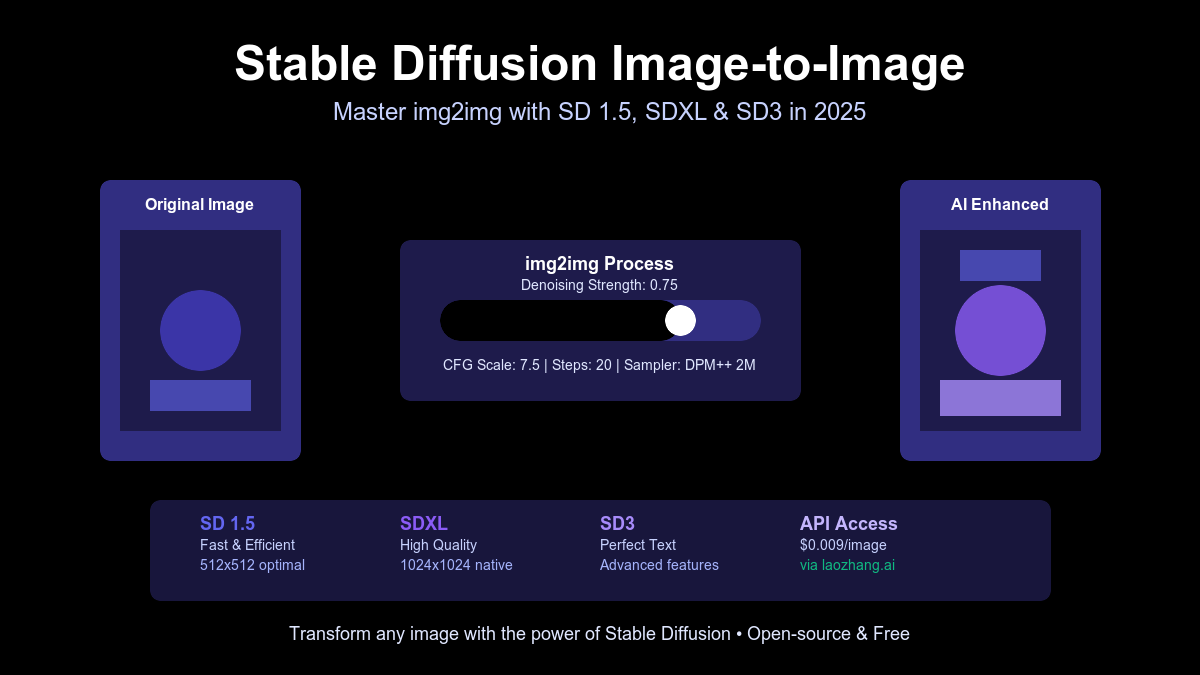1200x675 pixels.
Task: Click 'High Quality' text
Action: point(438,545)
